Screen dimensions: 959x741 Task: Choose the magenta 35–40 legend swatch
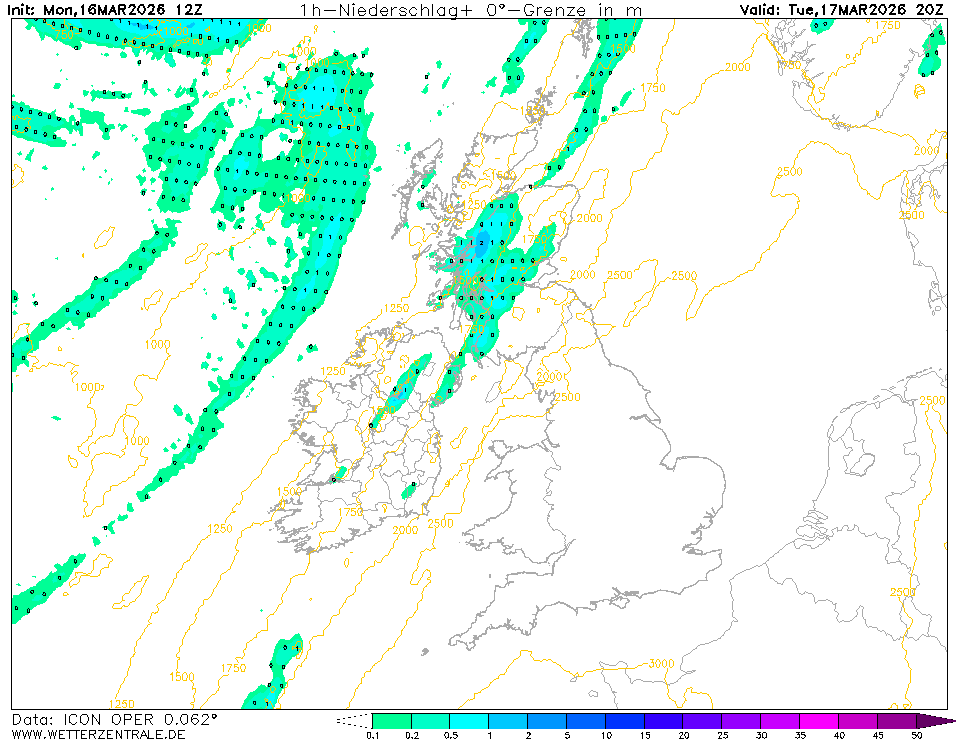[819, 720]
